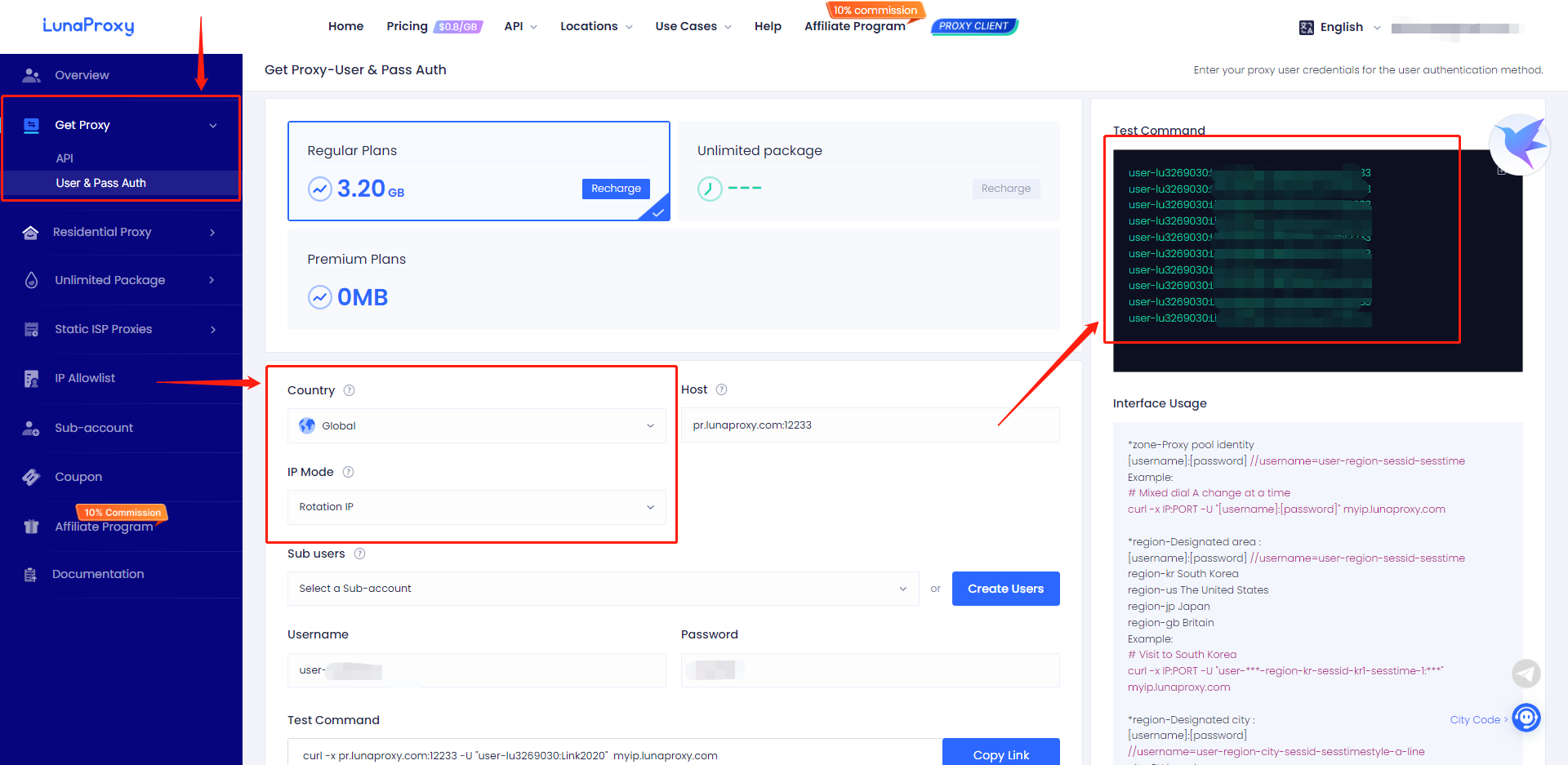The height and width of the screenshot is (765, 1568).
Task: Open the Country dropdown showing Global
Action: (x=476, y=425)
